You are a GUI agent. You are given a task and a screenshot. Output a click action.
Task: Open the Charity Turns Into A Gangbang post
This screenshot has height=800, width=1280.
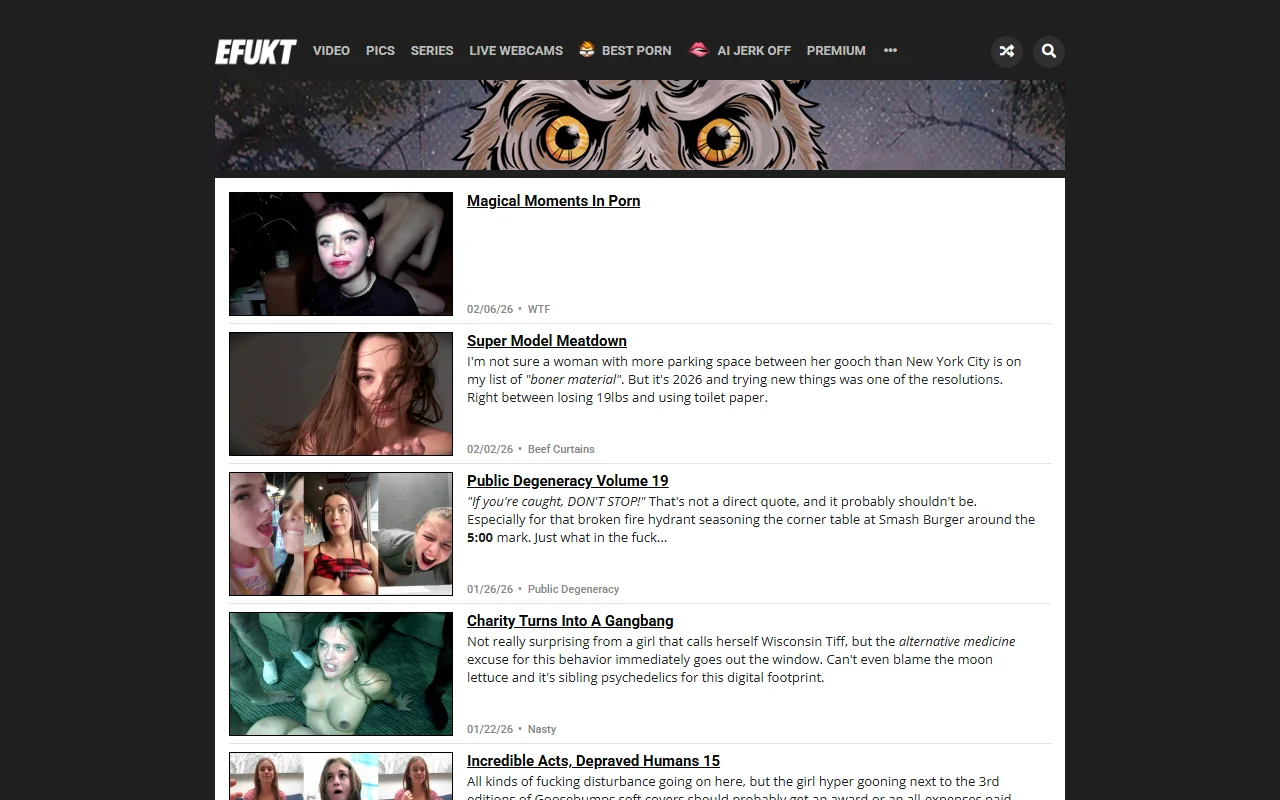570,621
